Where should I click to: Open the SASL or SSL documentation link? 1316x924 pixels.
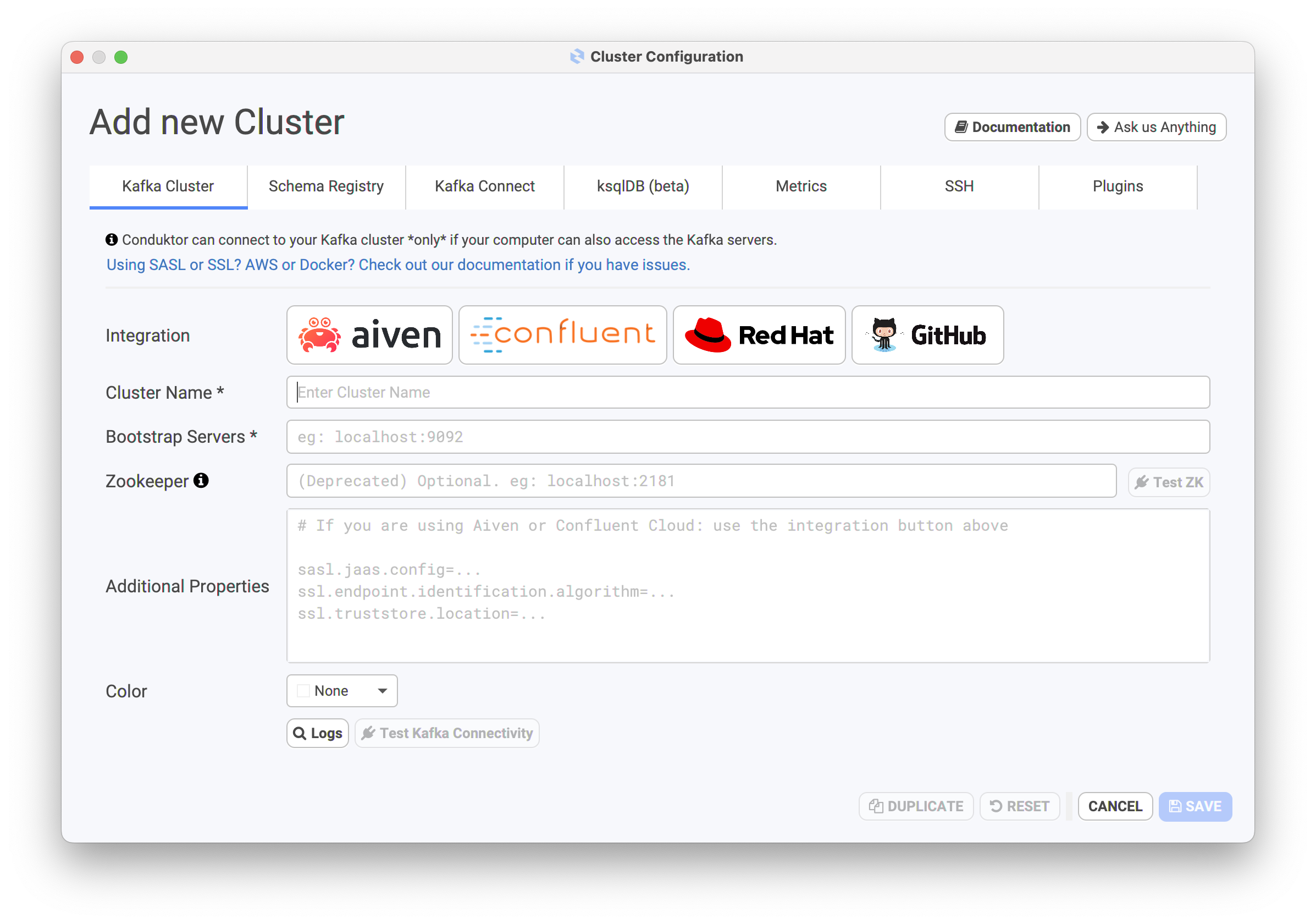(x=398, y=265)
